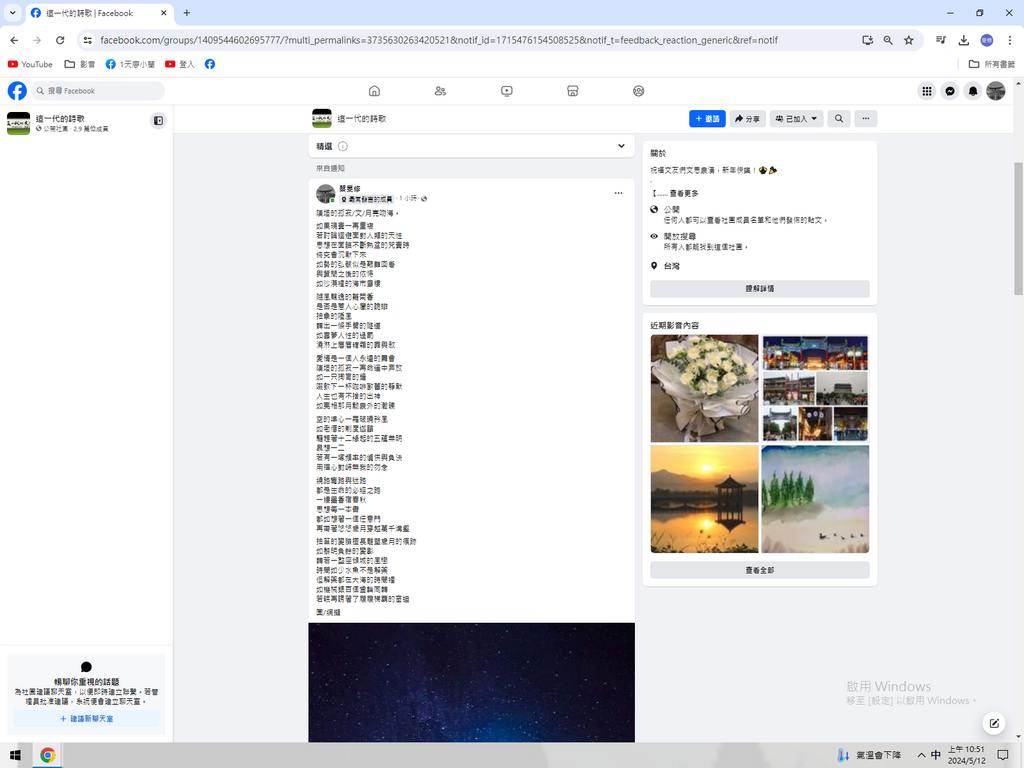Expand the 精選 section chevron
The image size is (1024, 768).
click(x=621, y=146)
